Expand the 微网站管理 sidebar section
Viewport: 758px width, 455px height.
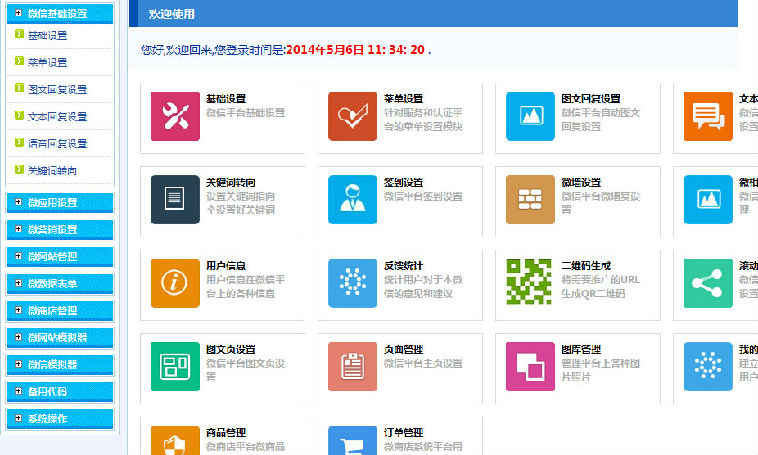point(60,257)
